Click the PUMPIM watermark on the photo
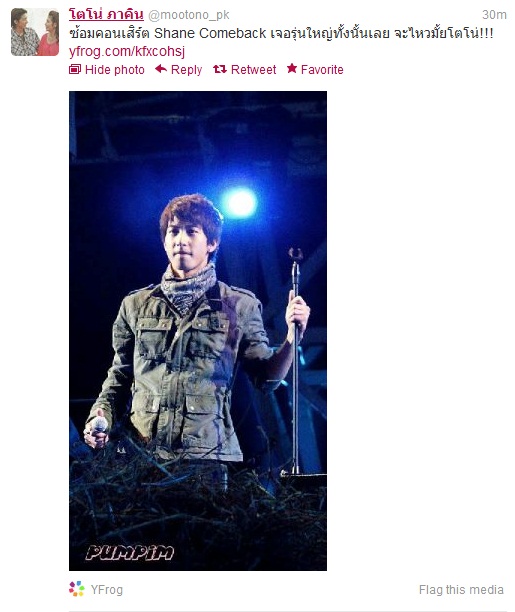This screenshot has height=612, width=515. tap(130, 553)
